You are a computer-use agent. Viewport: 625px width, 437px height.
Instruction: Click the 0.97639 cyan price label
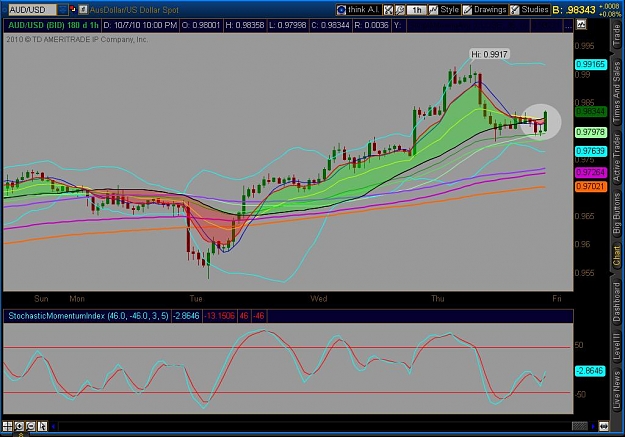click(591, 151)
